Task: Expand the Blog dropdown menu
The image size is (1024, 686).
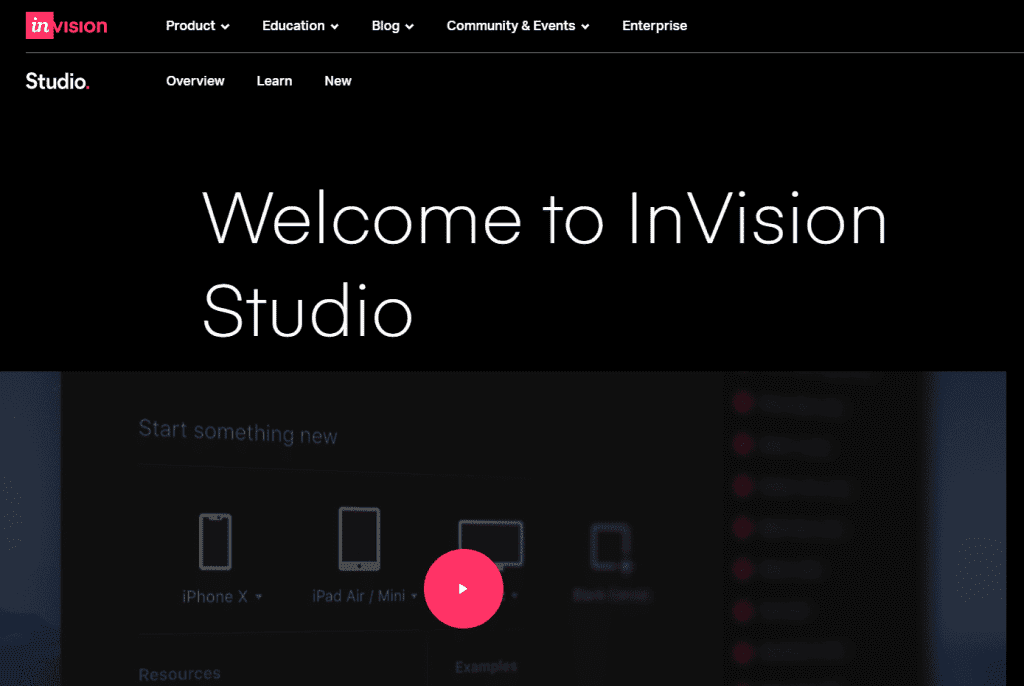Action: click(392, 26)
